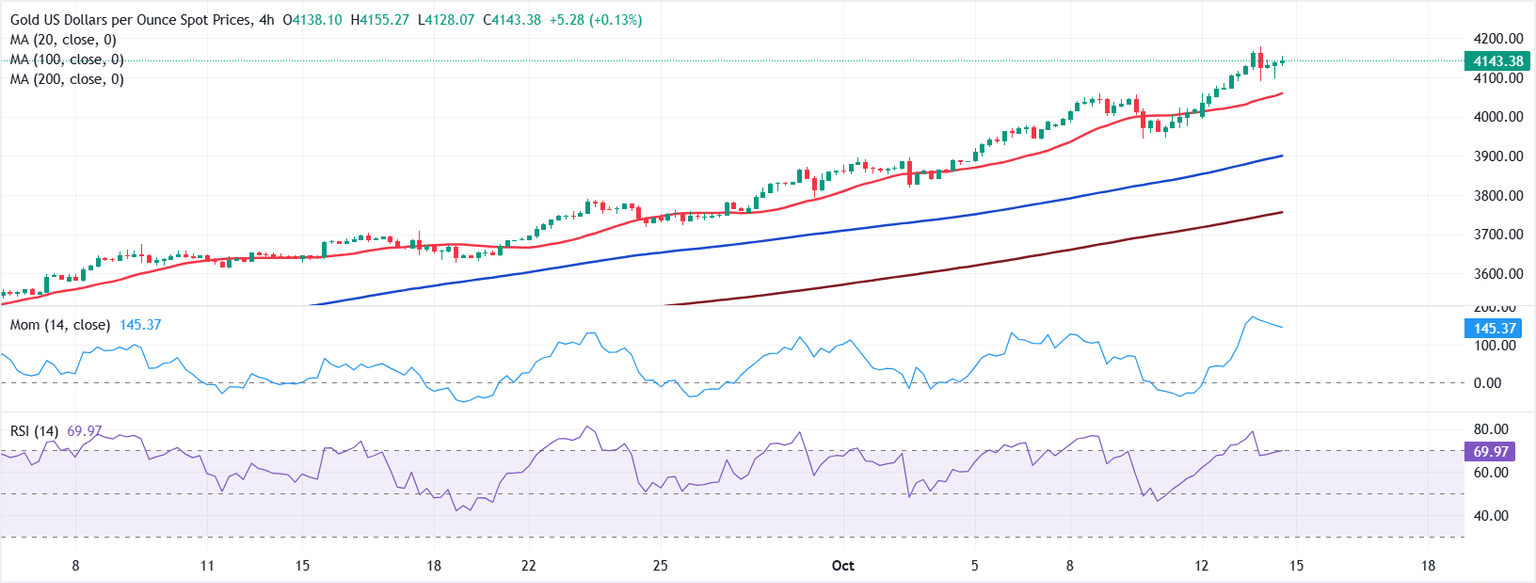
Task: Click the RSI (14) indicator legend
Action: point(35,431)
